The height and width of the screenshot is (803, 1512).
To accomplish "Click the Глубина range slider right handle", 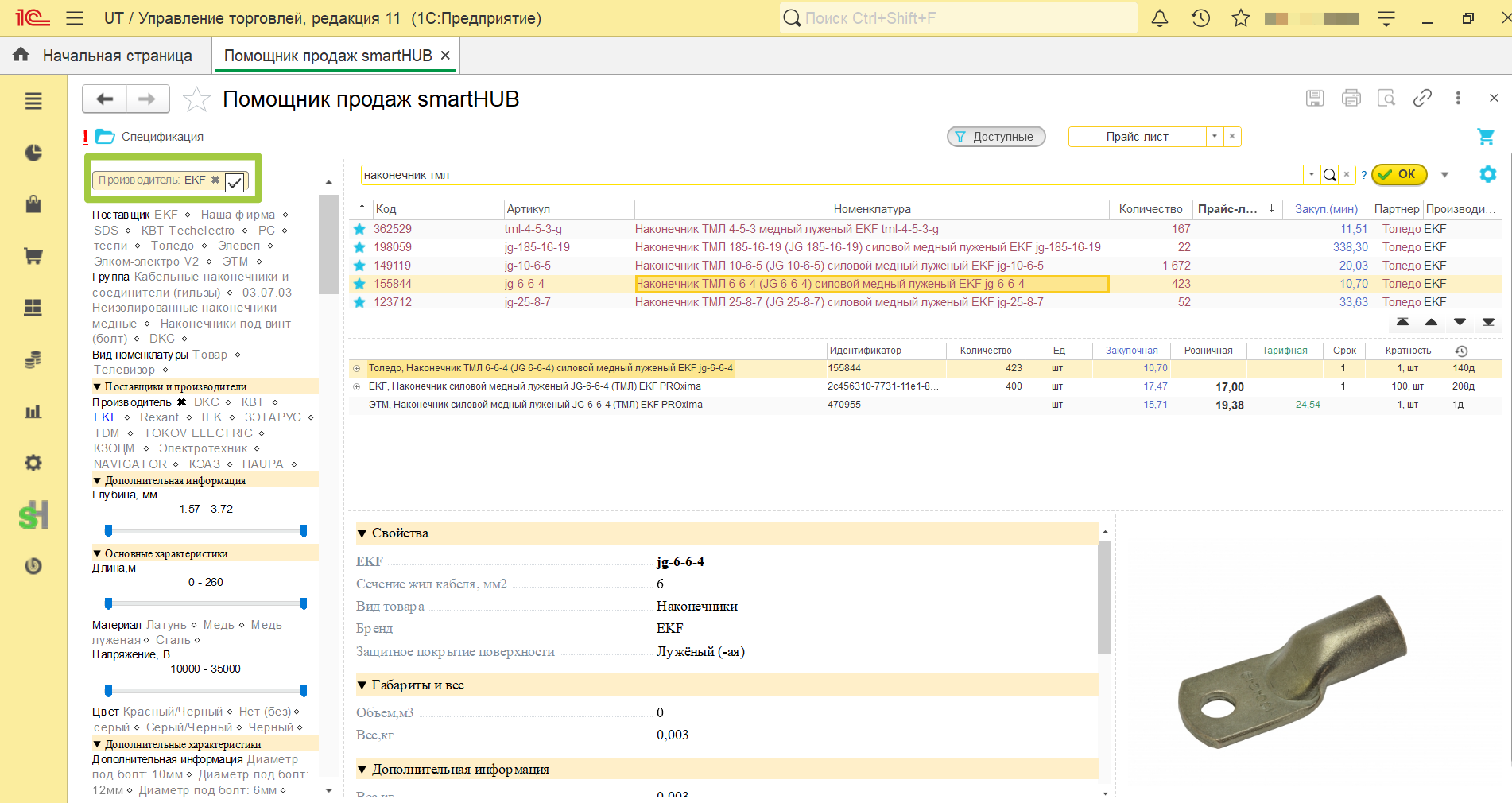I will [304, 530].
